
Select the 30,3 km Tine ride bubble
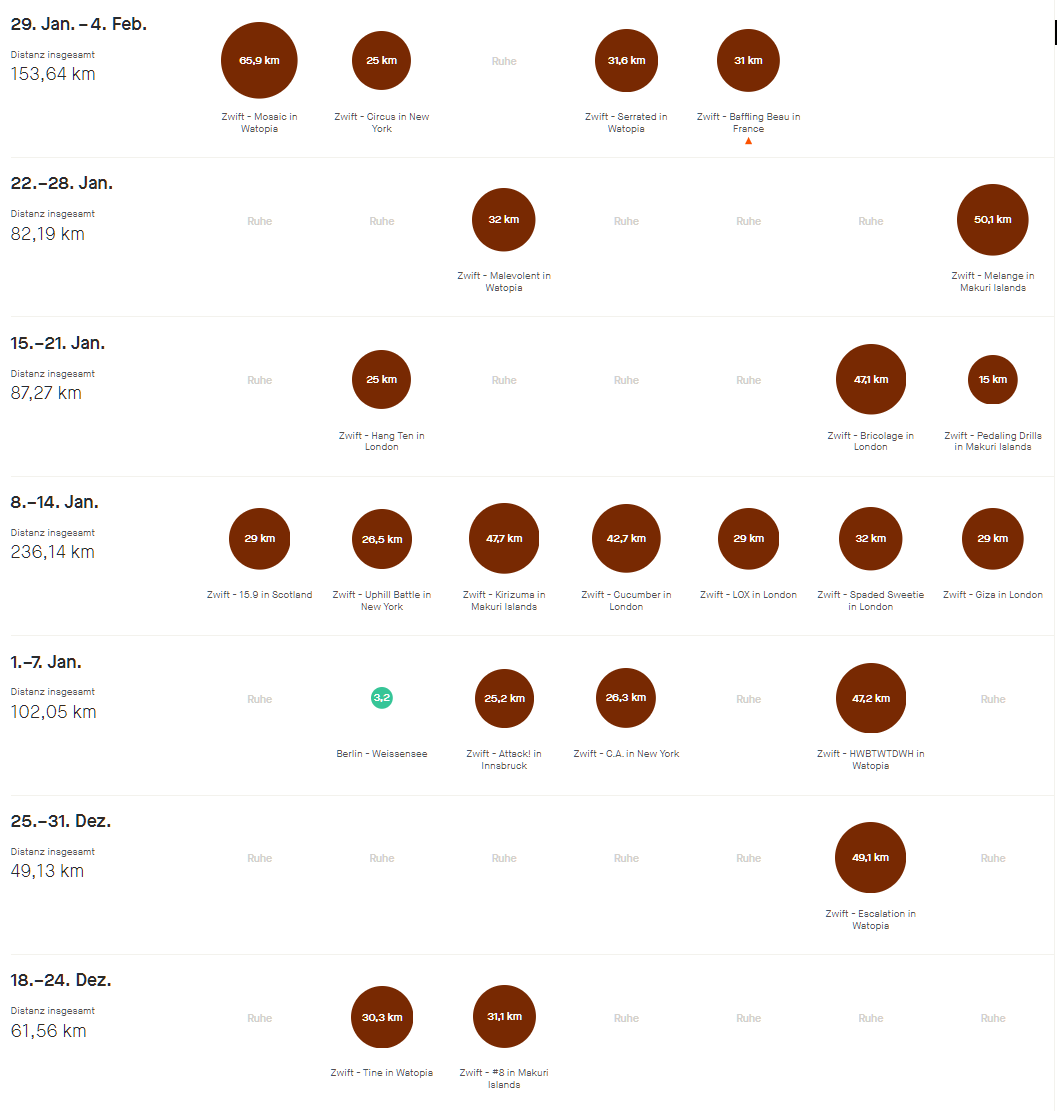tap(382, 1017)
